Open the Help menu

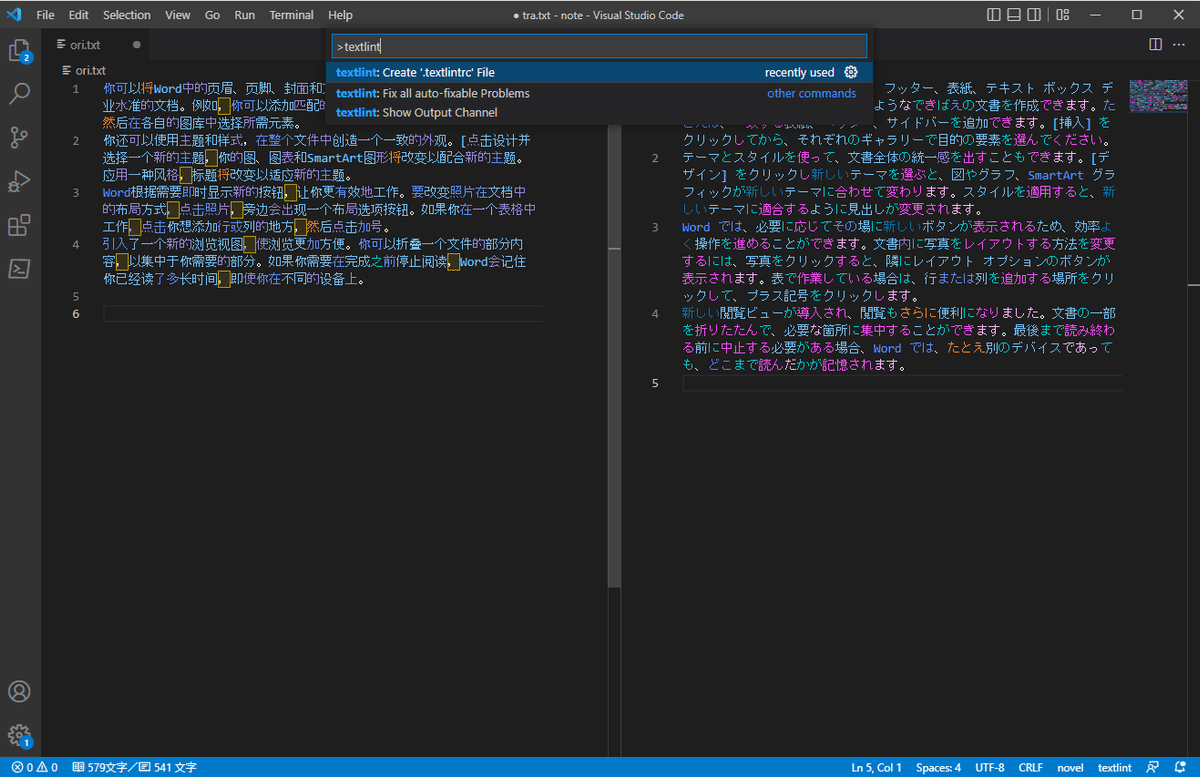[x=340, y=15]
